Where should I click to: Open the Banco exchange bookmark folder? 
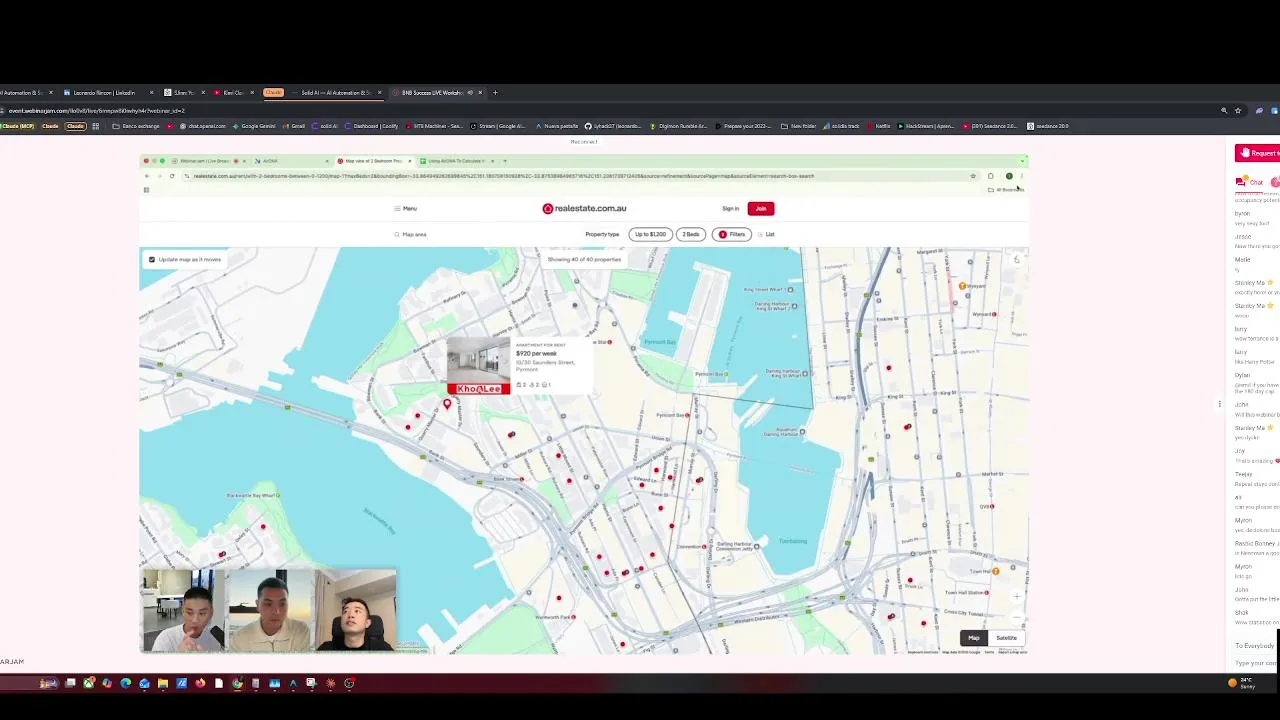point(136,126)
